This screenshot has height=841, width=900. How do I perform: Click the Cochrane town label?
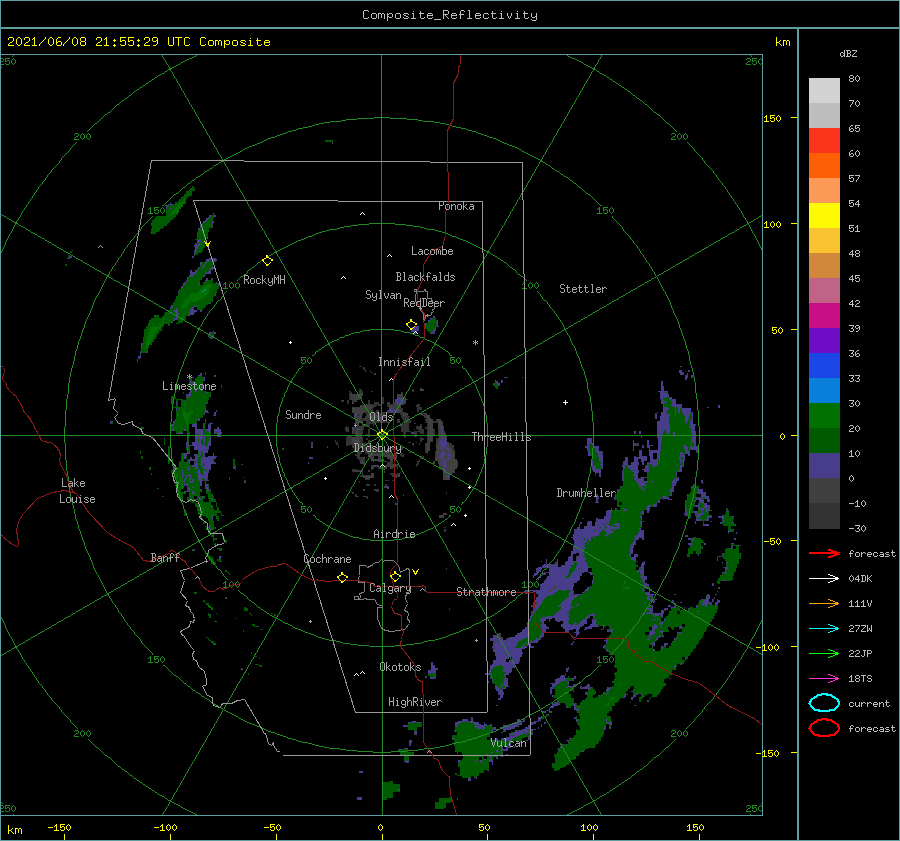(x=327, y=559)
